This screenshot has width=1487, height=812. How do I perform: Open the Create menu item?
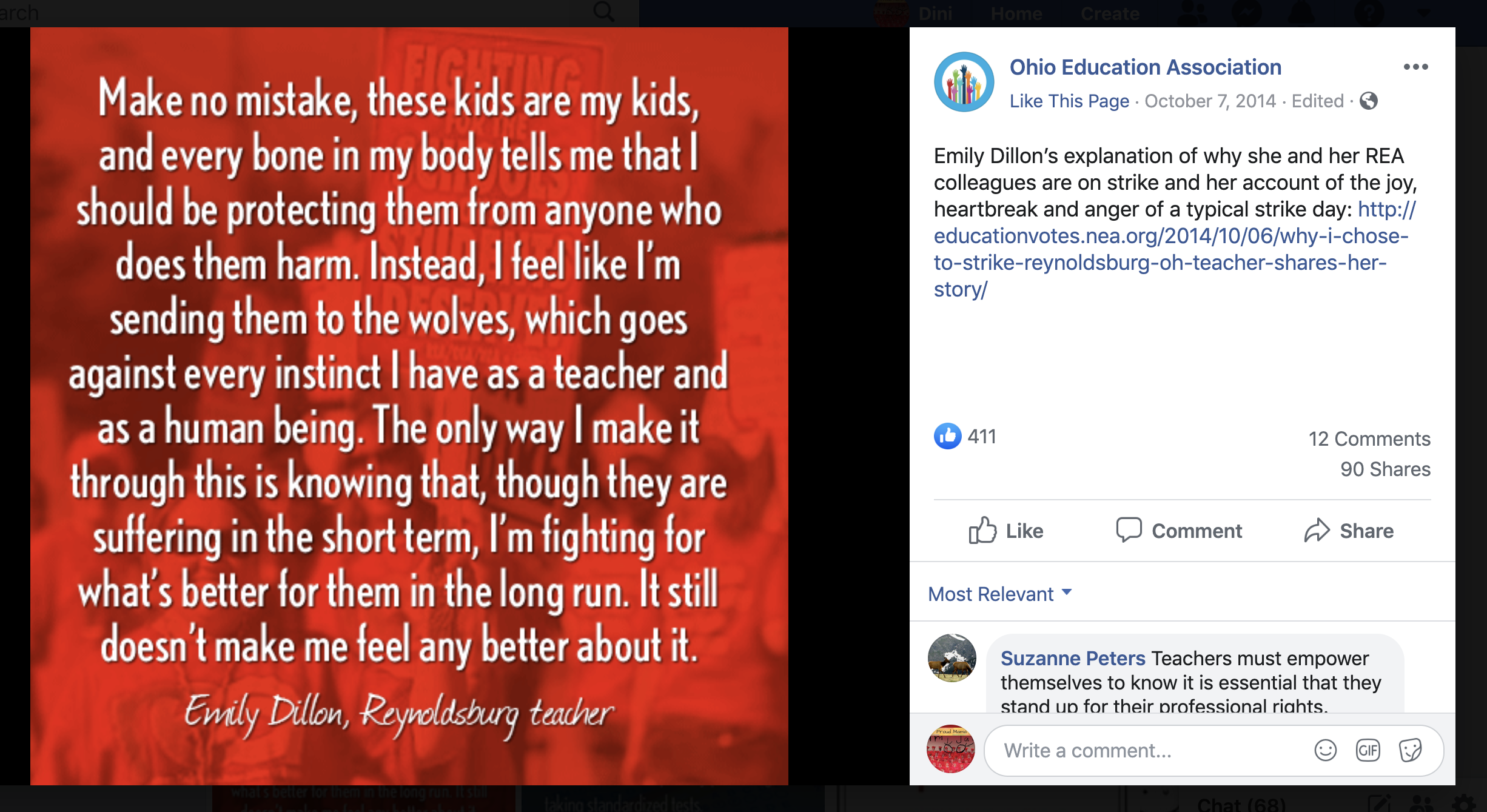coord(1110,13)
